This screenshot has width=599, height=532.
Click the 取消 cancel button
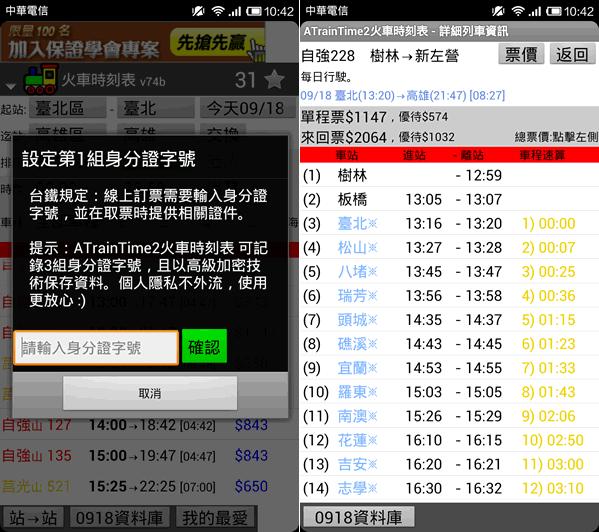pos(150,393)
